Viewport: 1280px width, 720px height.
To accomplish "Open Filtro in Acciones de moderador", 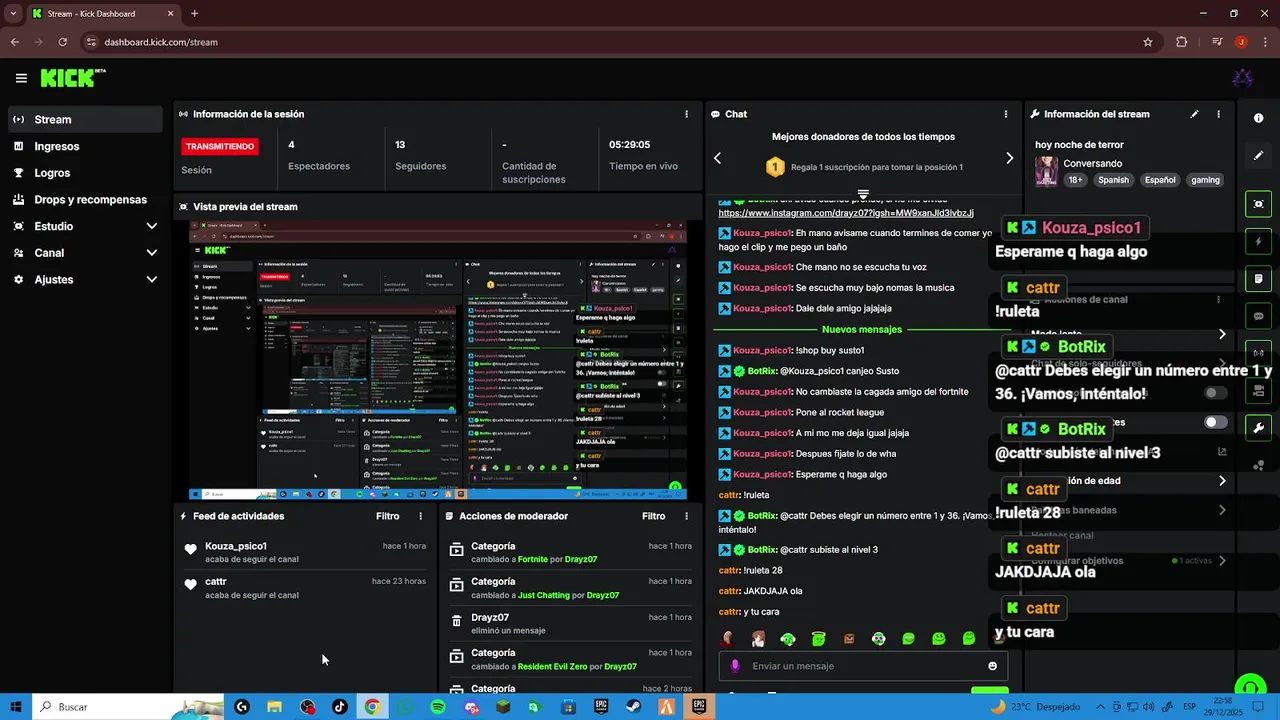I will (653, 516).
